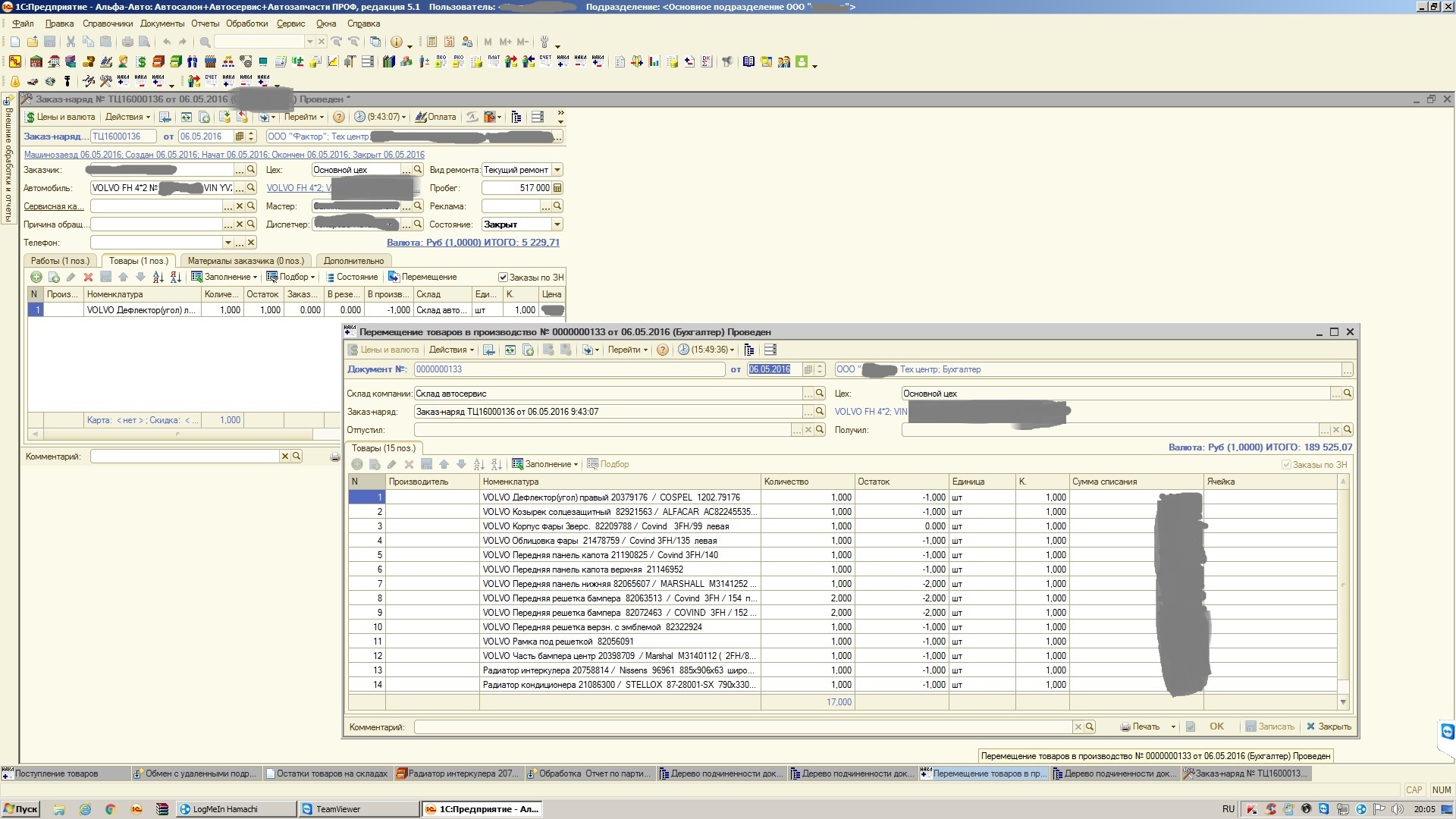Click the Закрыть button in Перемещение товаров

[1329, 726]
